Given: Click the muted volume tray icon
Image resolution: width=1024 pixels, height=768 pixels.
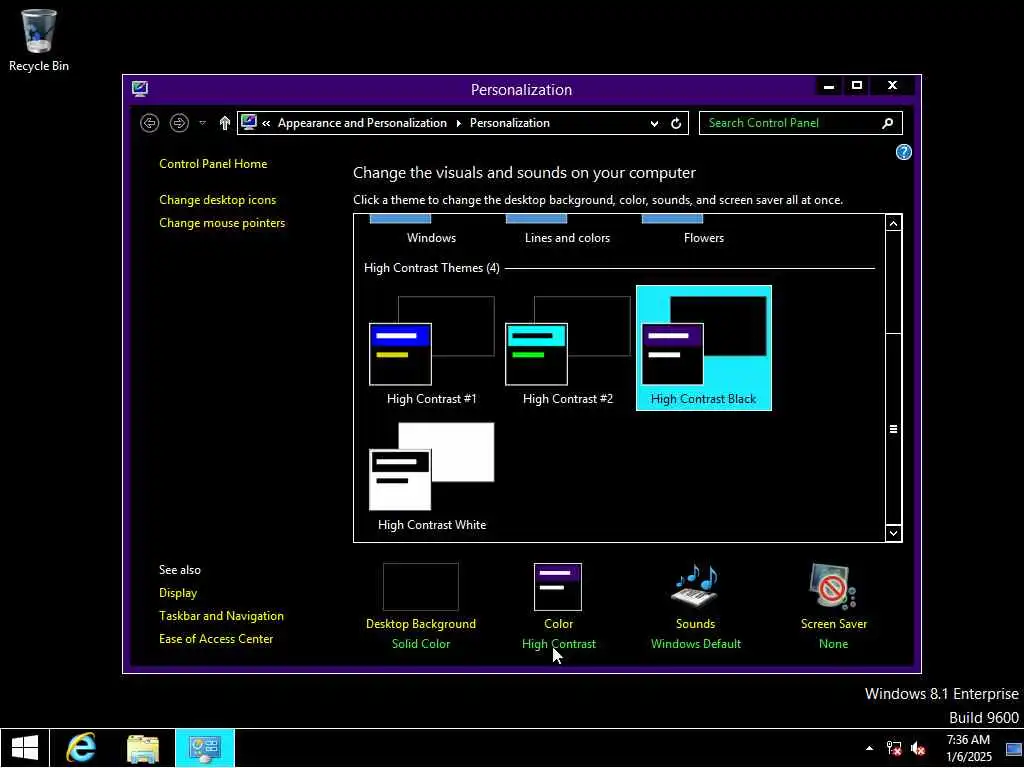Looking at the screenshot, I should (918, 748).
